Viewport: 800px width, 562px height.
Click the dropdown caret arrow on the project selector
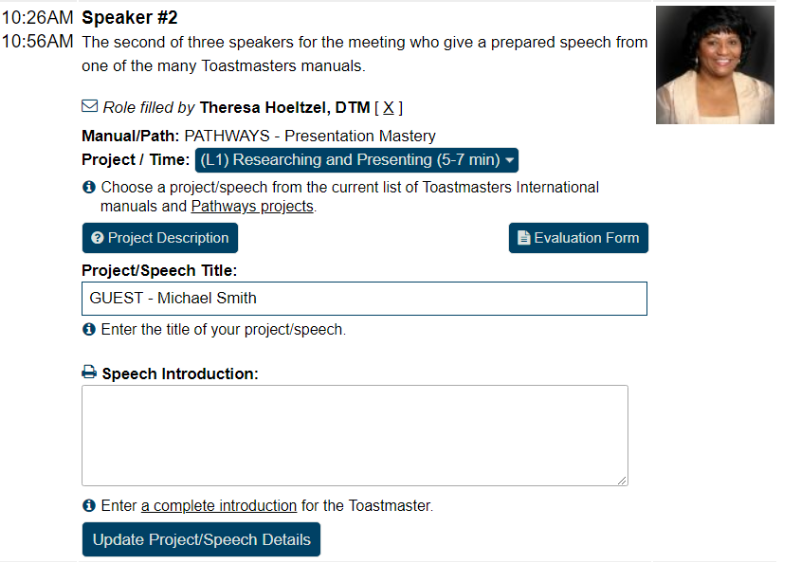509,160
